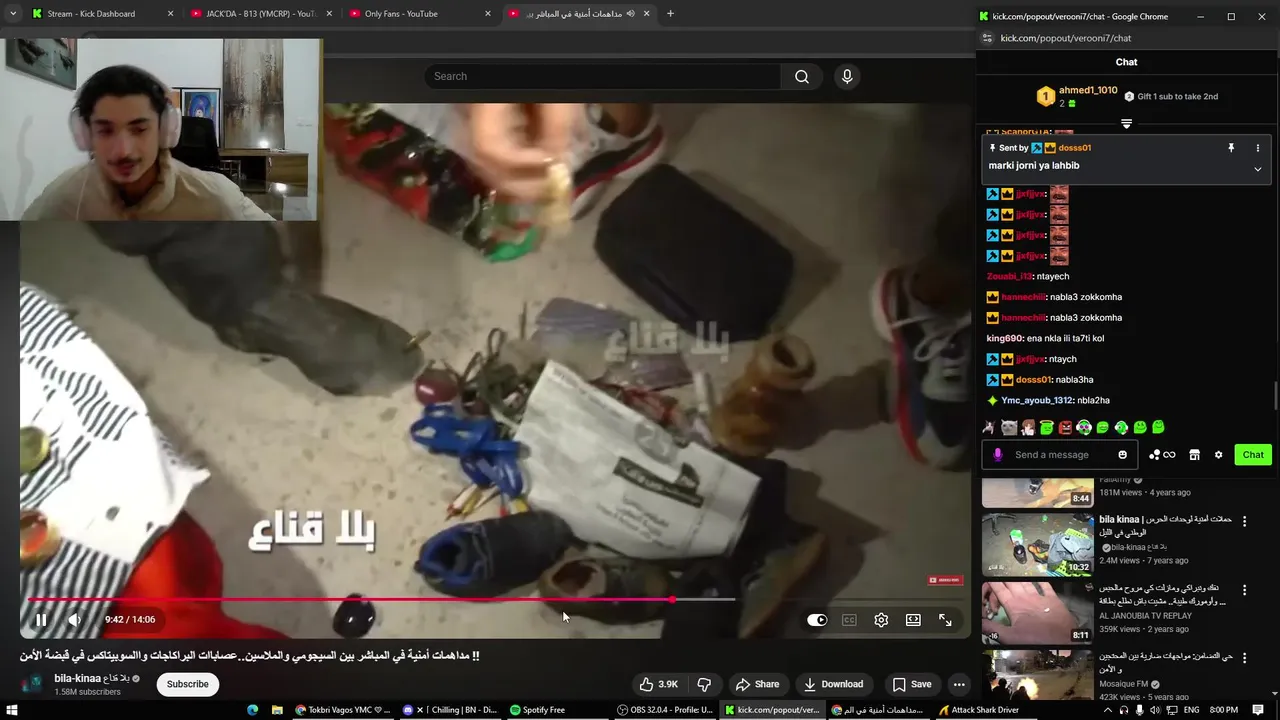Send message with green Chat button
Viewport: 1280px width, 720px height.
(1253, 455)
